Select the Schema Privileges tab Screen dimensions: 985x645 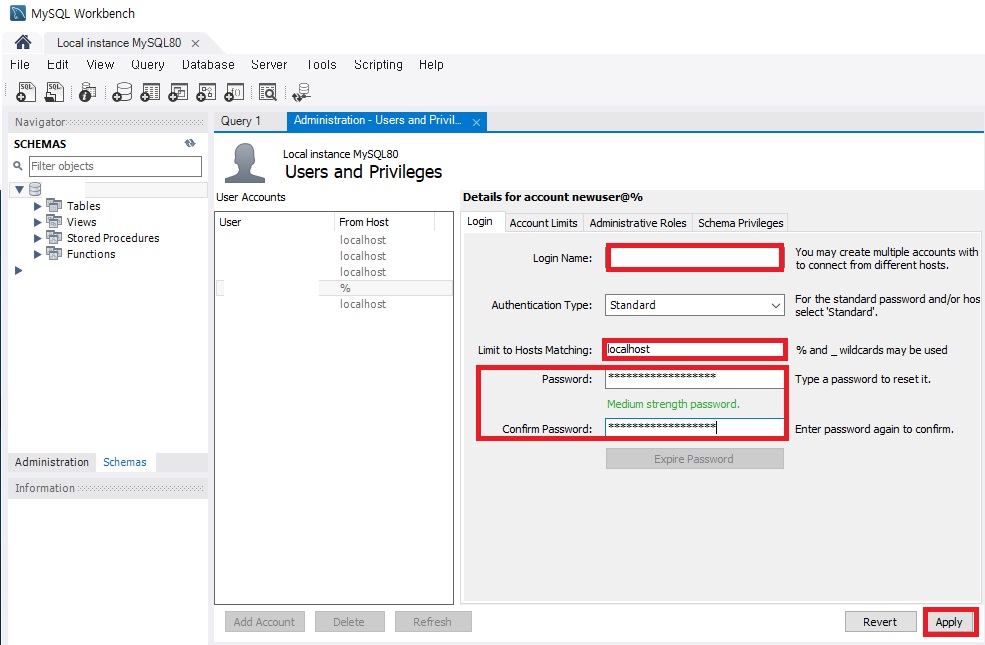741,223
